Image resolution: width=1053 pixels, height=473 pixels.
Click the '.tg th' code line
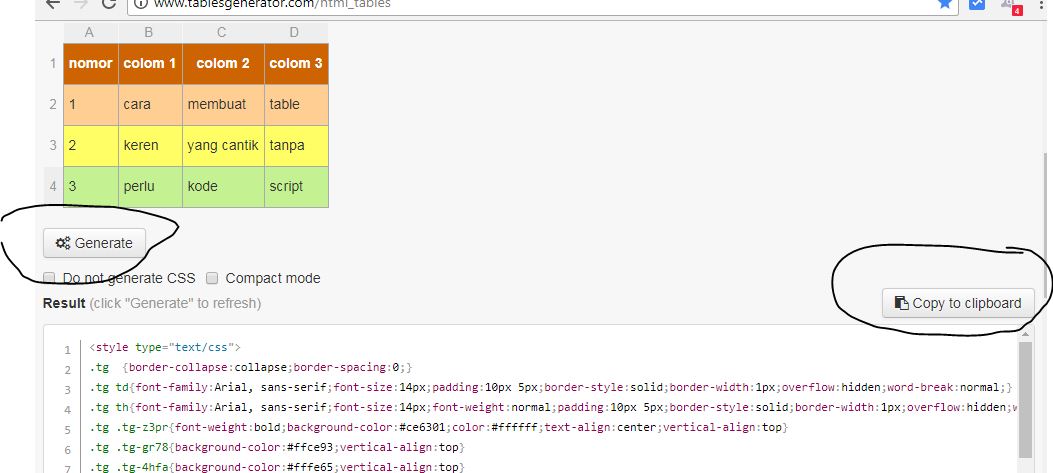pyautogui.click(x=551, y=407)
